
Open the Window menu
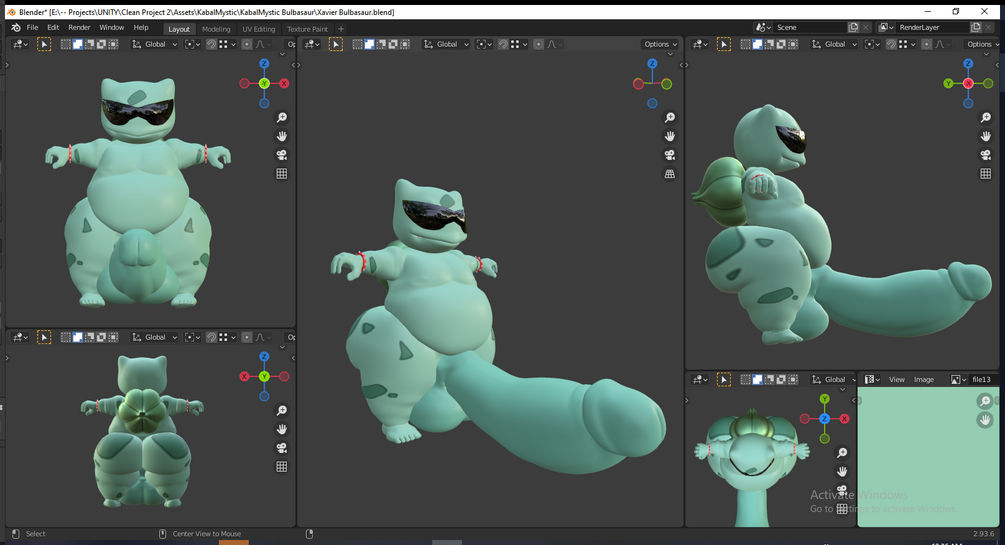coord(112,28)
